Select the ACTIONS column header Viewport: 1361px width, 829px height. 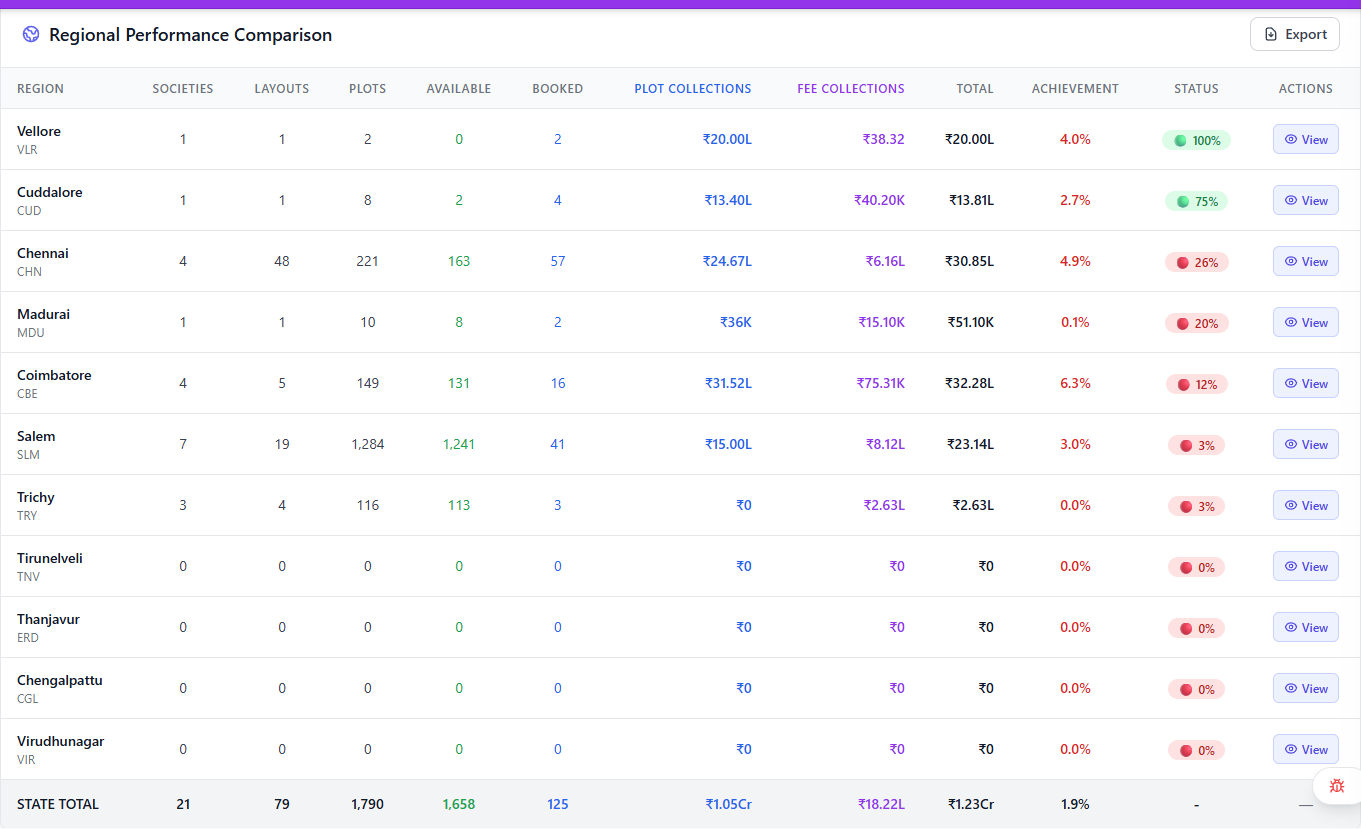[1306, 89]
